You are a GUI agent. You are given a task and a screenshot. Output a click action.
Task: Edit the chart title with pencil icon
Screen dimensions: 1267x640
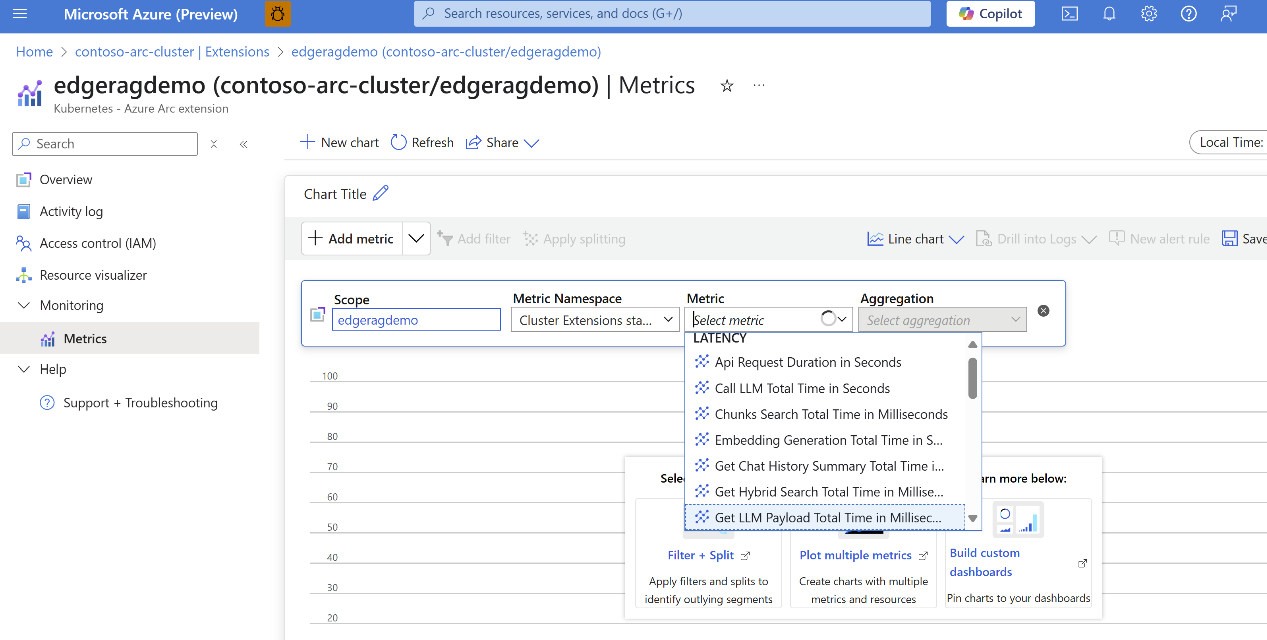(380, 194)
